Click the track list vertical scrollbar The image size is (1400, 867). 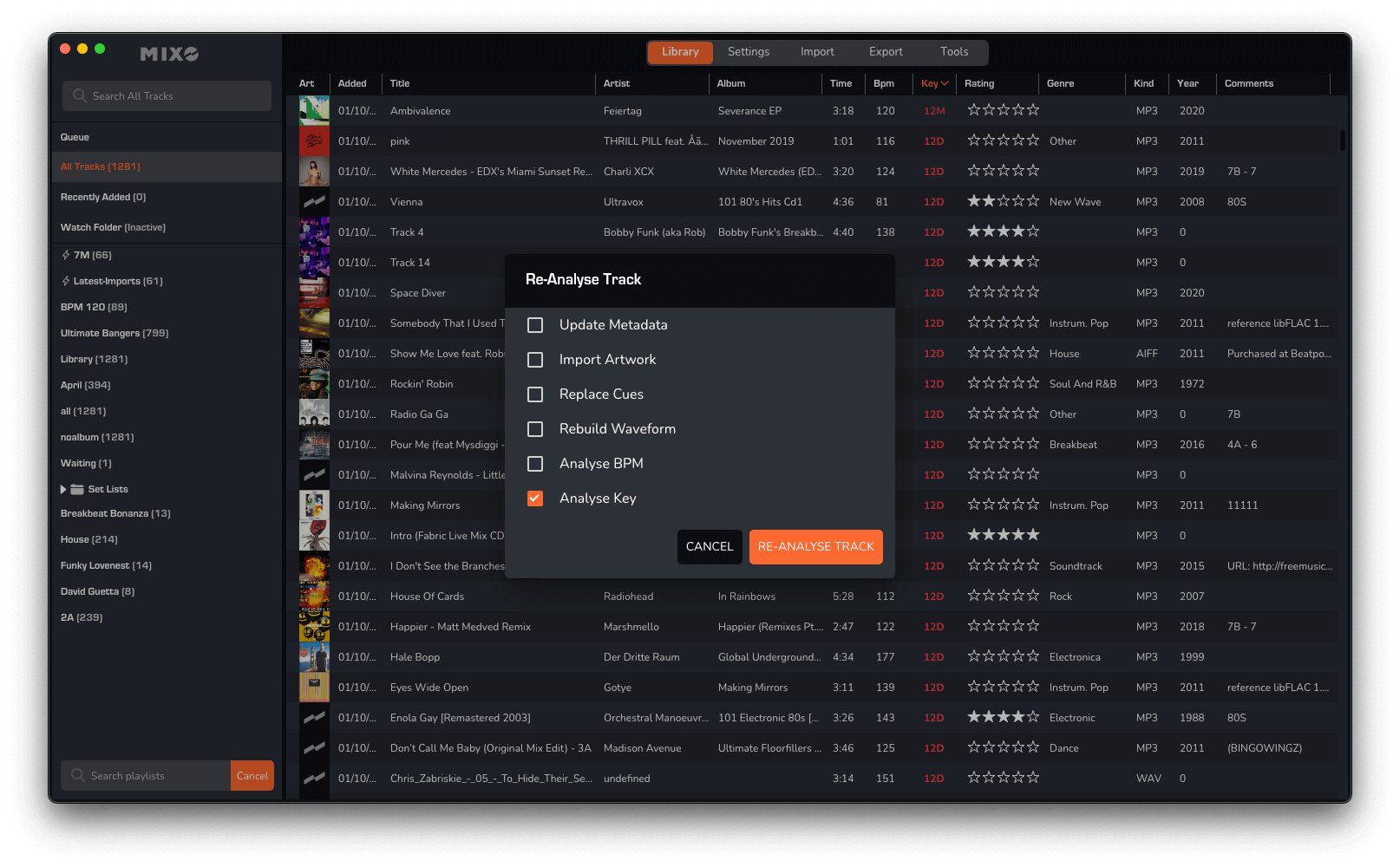click(x=1342, y=140)
